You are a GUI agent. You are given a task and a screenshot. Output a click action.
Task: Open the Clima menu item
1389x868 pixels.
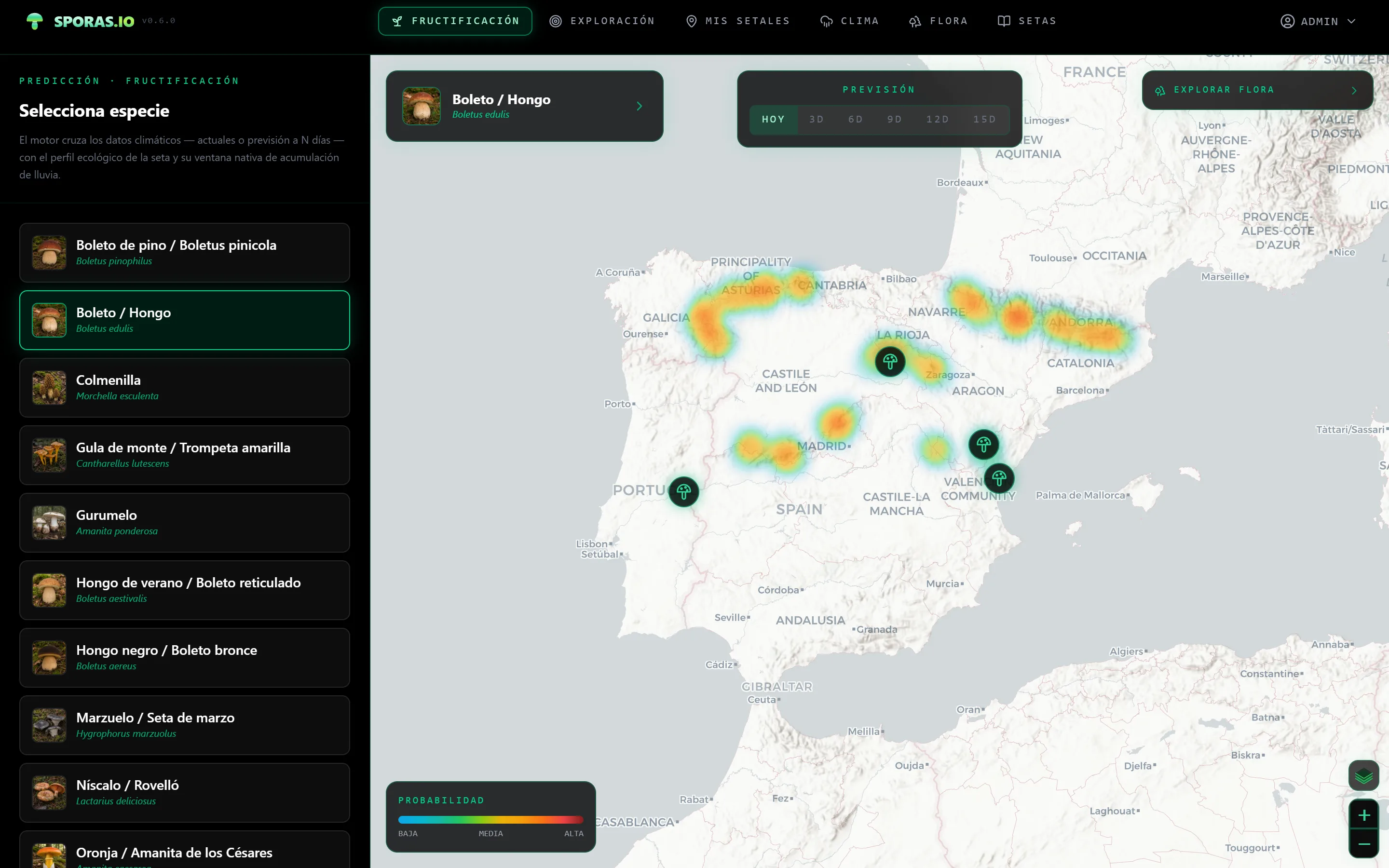coord(849,21)
